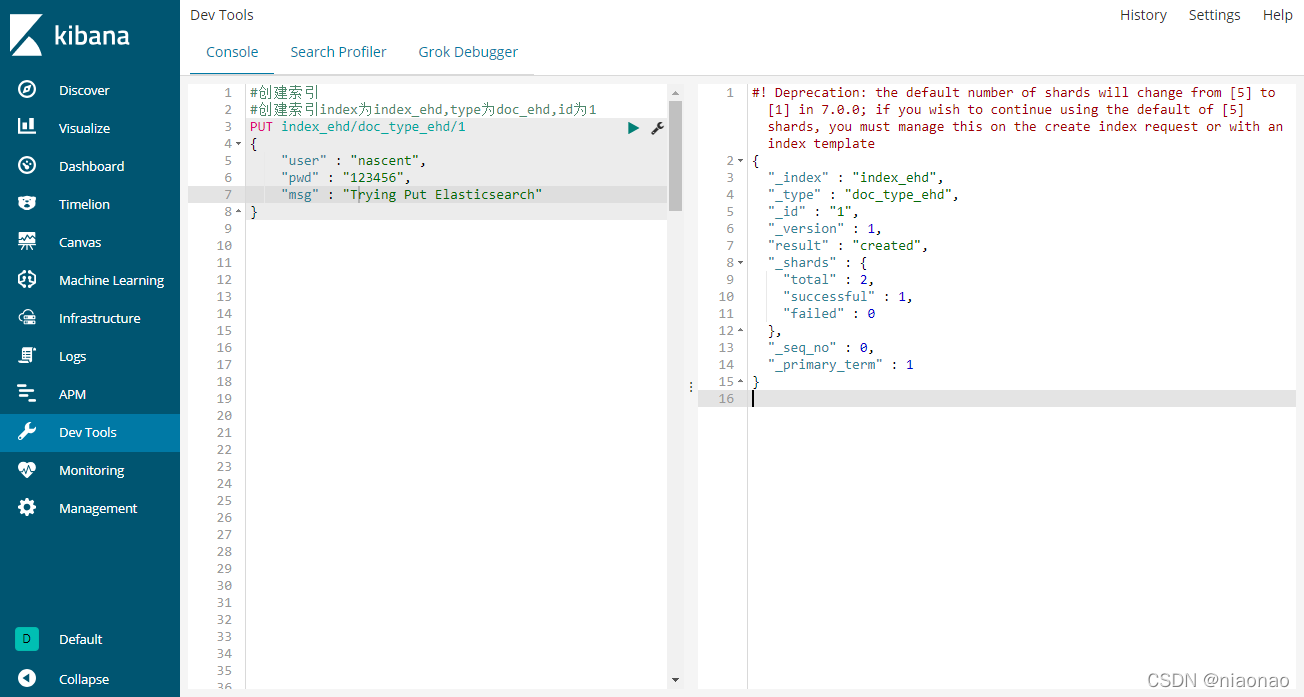Click fold arrow at response line 15
This screenshot has width=1304, height=697.
point(740,382)
